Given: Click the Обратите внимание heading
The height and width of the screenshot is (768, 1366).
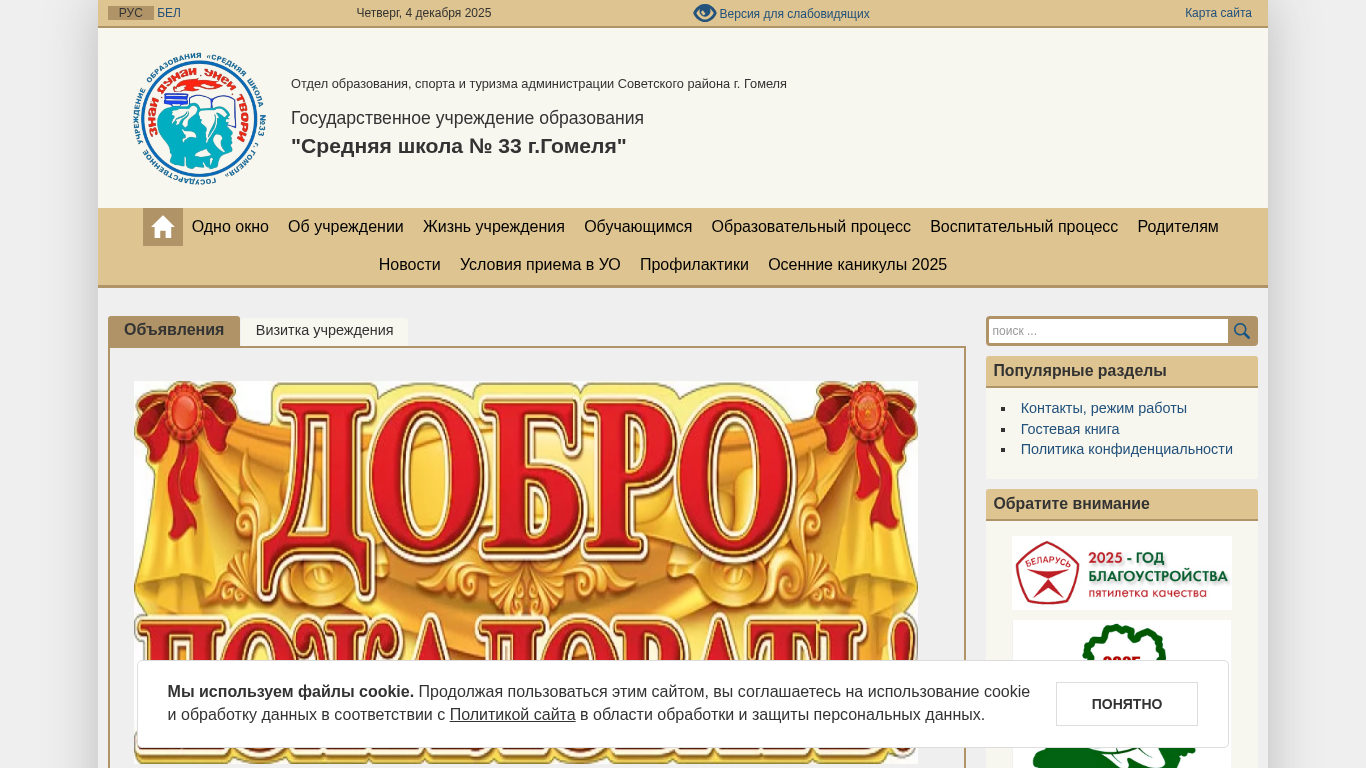Looking at the screenshot, I should pyautogui.click(x=1072, y=504).
